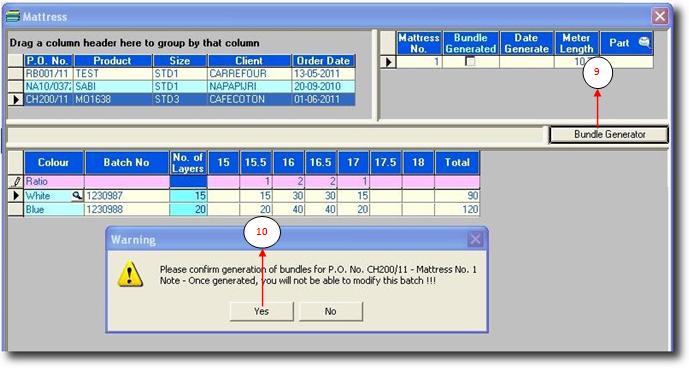Image resolution: width=689 pixels, height=368 pixels.
Task: Click the row arrow beside White colour row
Action: pos(16,196)
